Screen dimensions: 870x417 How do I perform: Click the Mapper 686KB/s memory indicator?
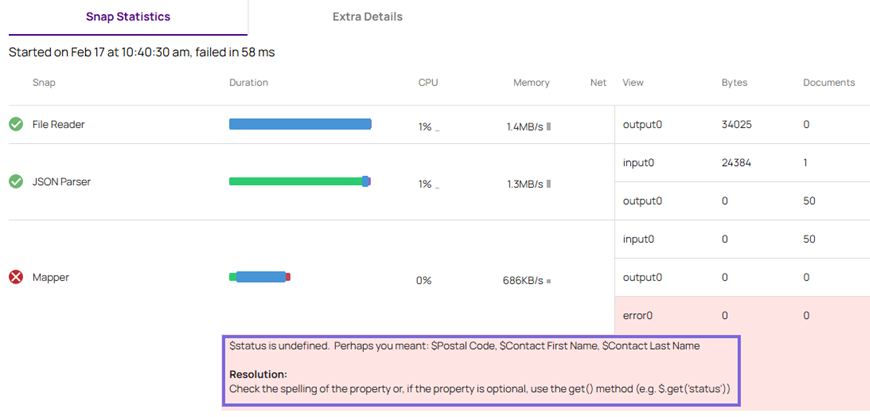pos(526,281)
